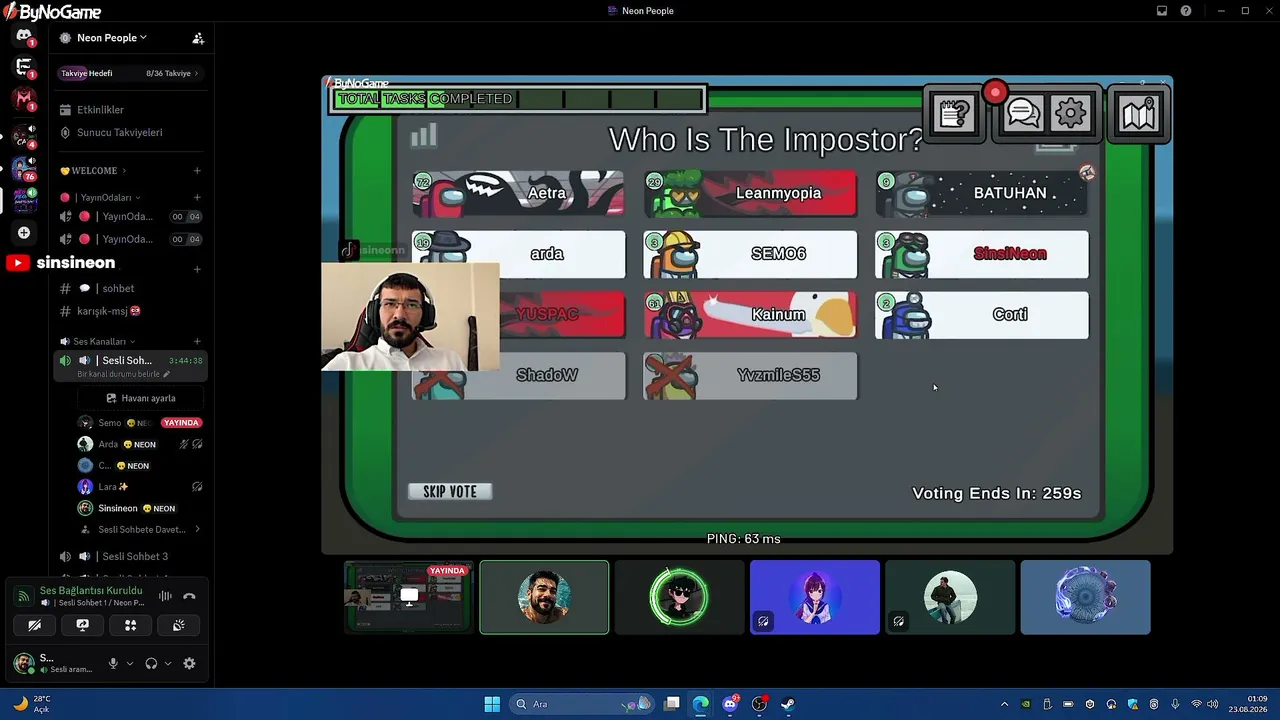Collapse the WELCOME category

point(92,171)
